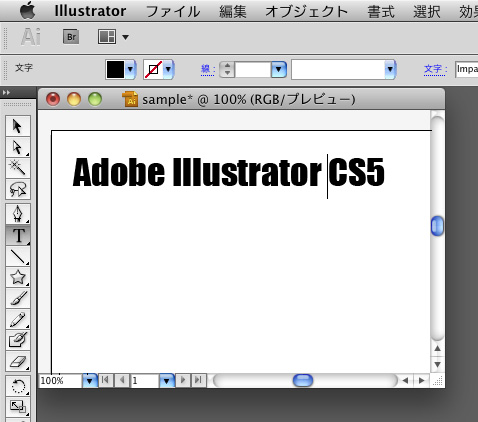The height and width of the screenshot is (422, 478).
Task: Click the vertical scroll up arrow
Action: (437, 349)
